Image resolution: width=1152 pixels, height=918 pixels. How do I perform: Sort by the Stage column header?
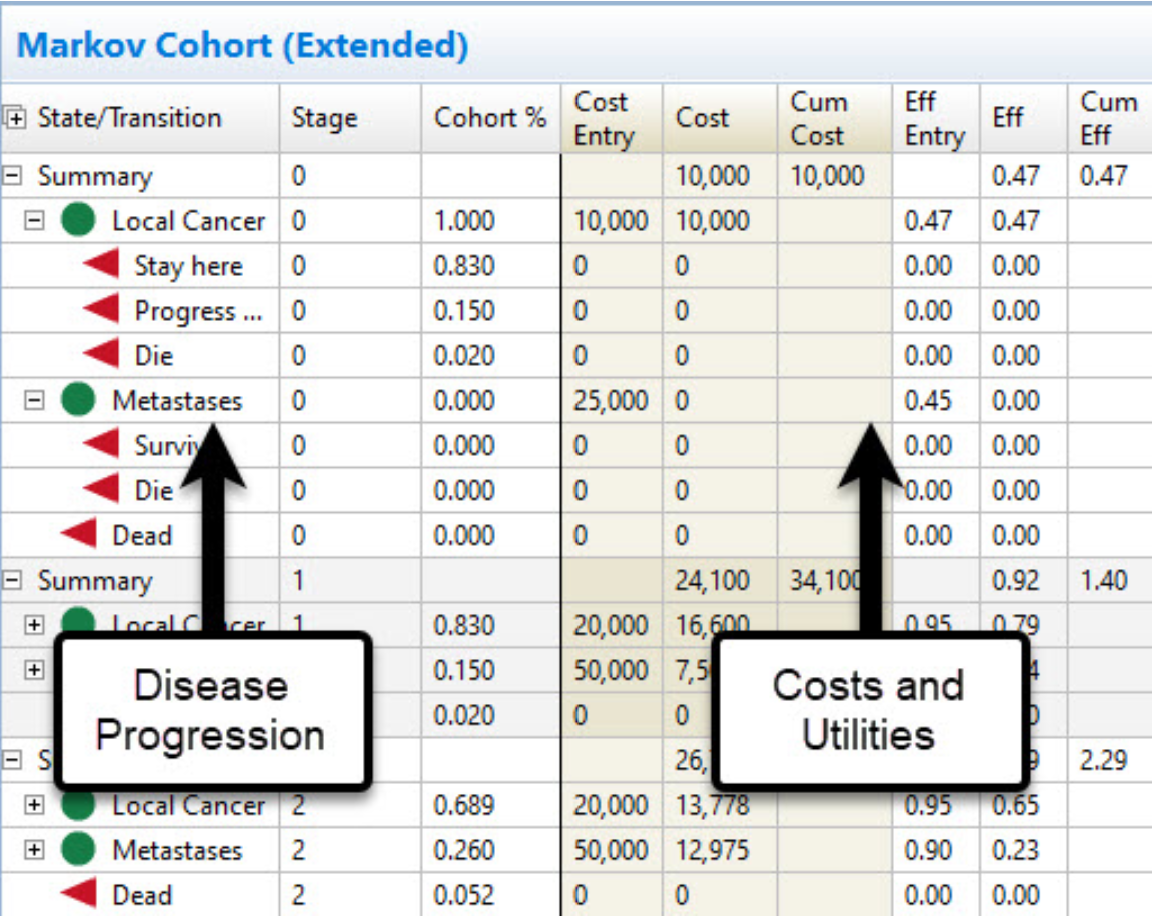pos(324,118)
